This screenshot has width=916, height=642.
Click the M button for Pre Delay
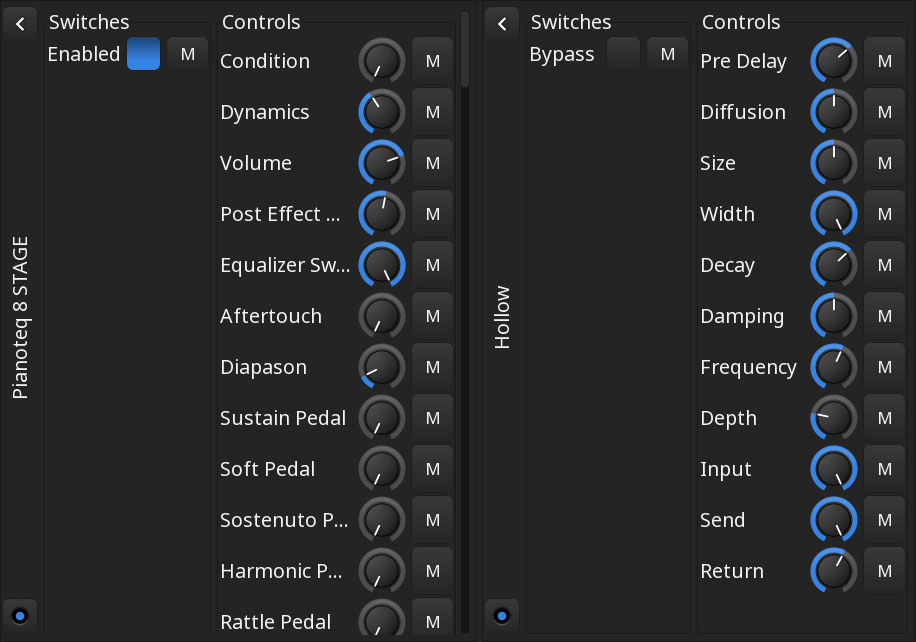point(885,61)
